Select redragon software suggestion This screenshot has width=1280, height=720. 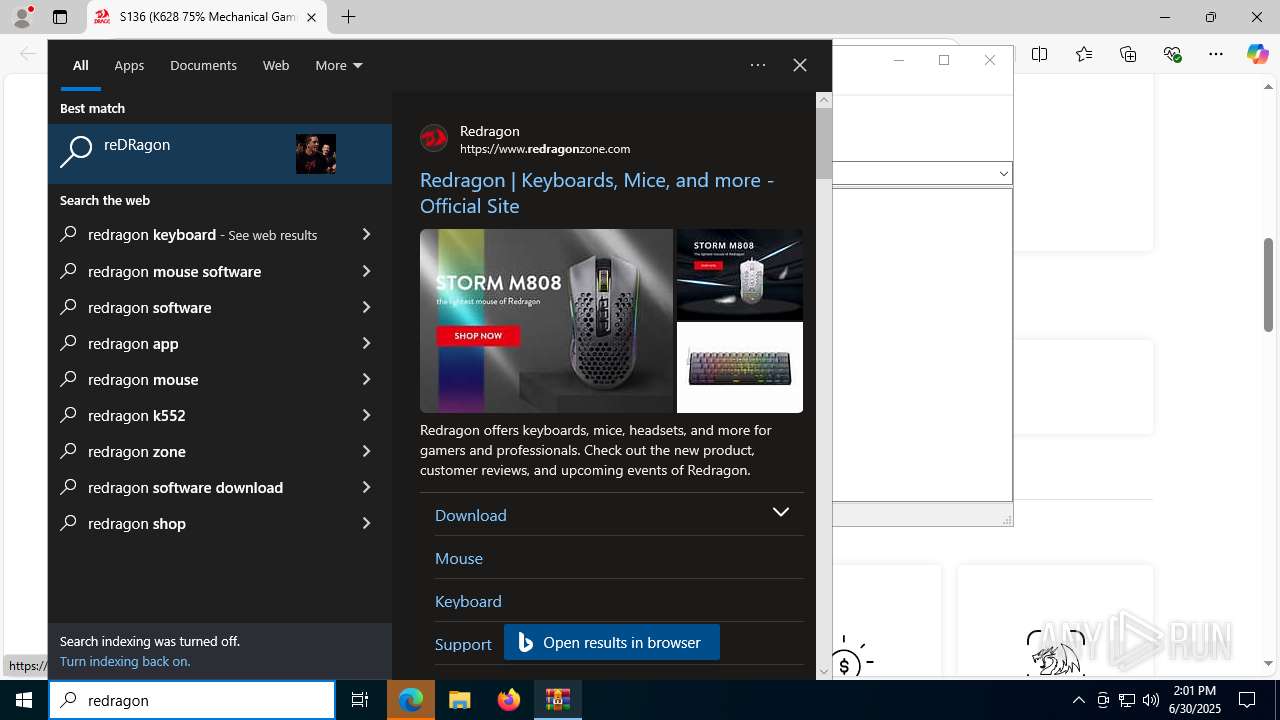coord(149,307)
